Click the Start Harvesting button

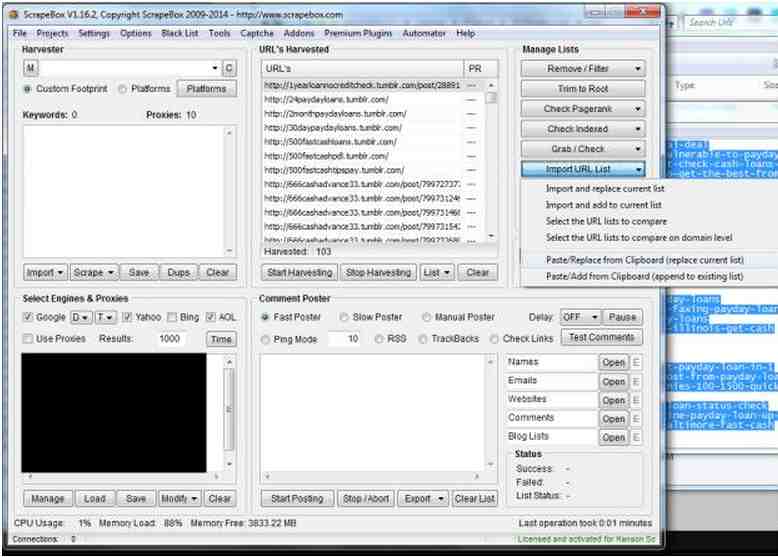pyautogui.click(x=299, y=272)
